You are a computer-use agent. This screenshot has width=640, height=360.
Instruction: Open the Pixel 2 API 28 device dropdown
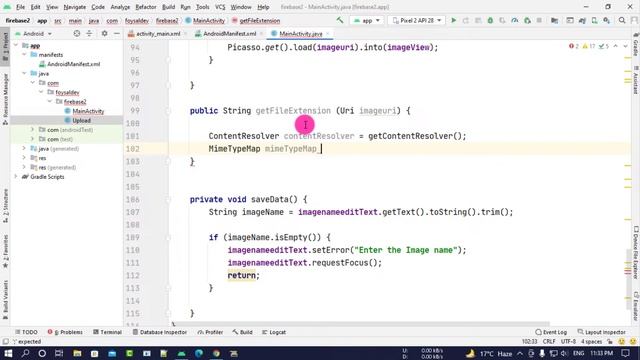(416, 20)
